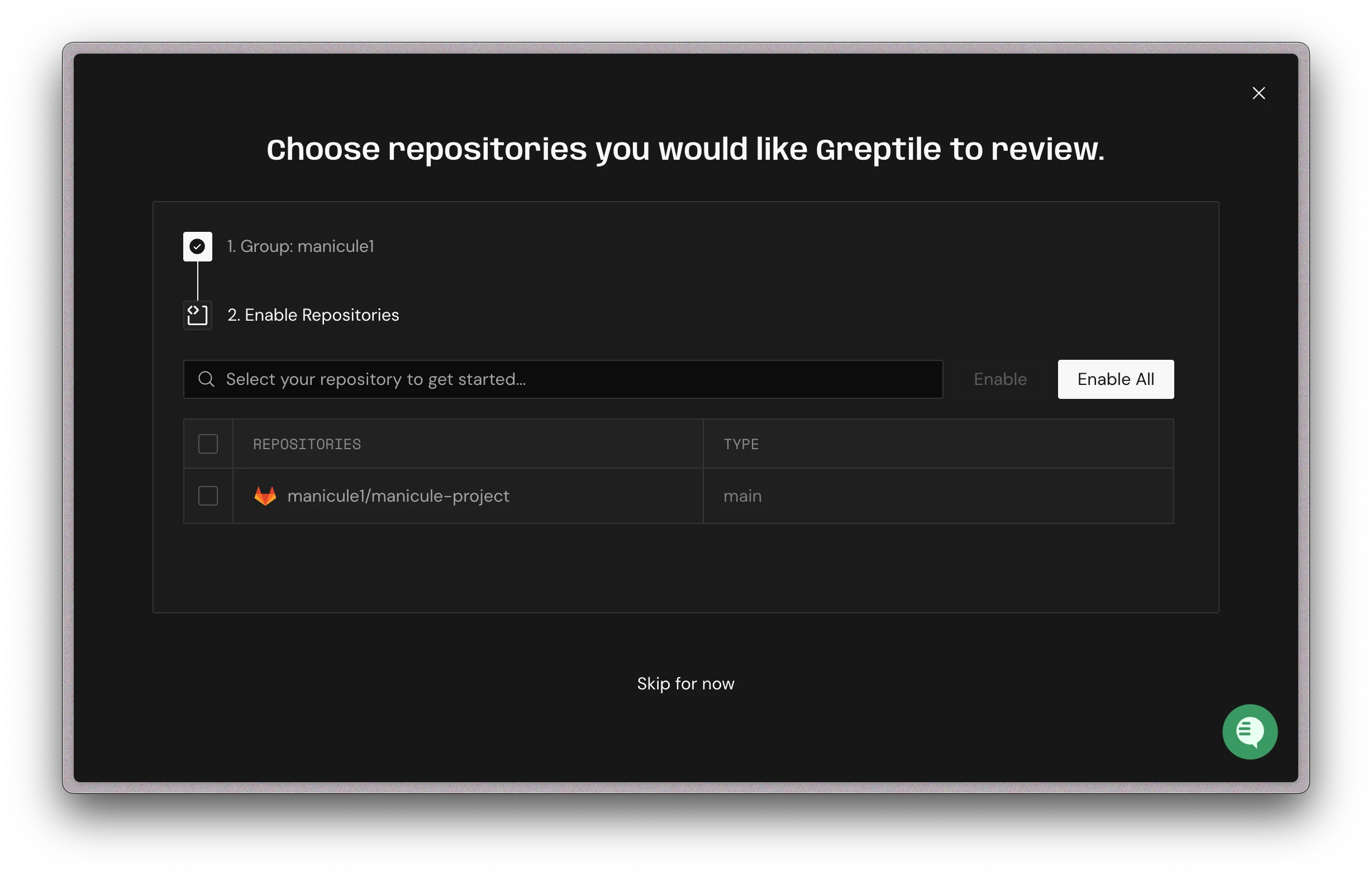This screenshot has height=876, width=1372.
Task: Click the GitLab logo beside manicule1/manicule-project
Action: (265, 496)
